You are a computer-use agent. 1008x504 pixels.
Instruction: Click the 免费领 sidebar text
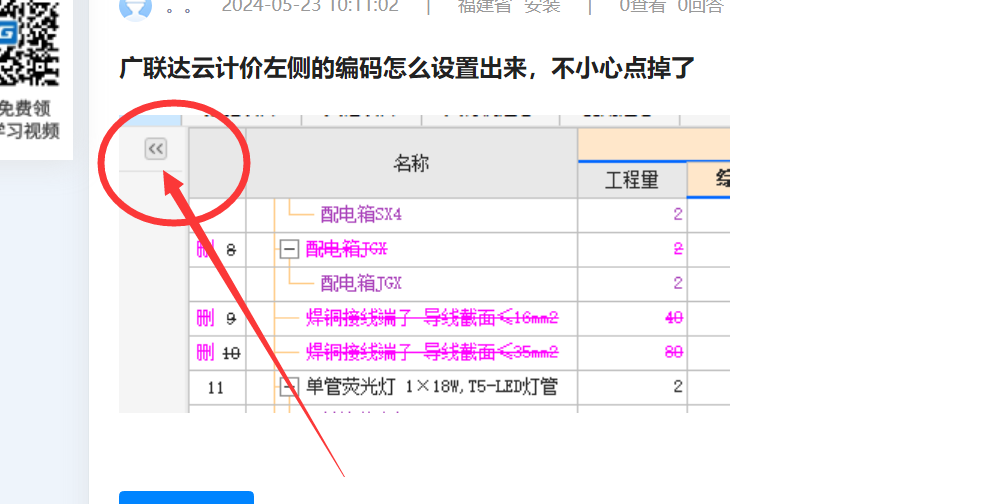pos(25,108)
